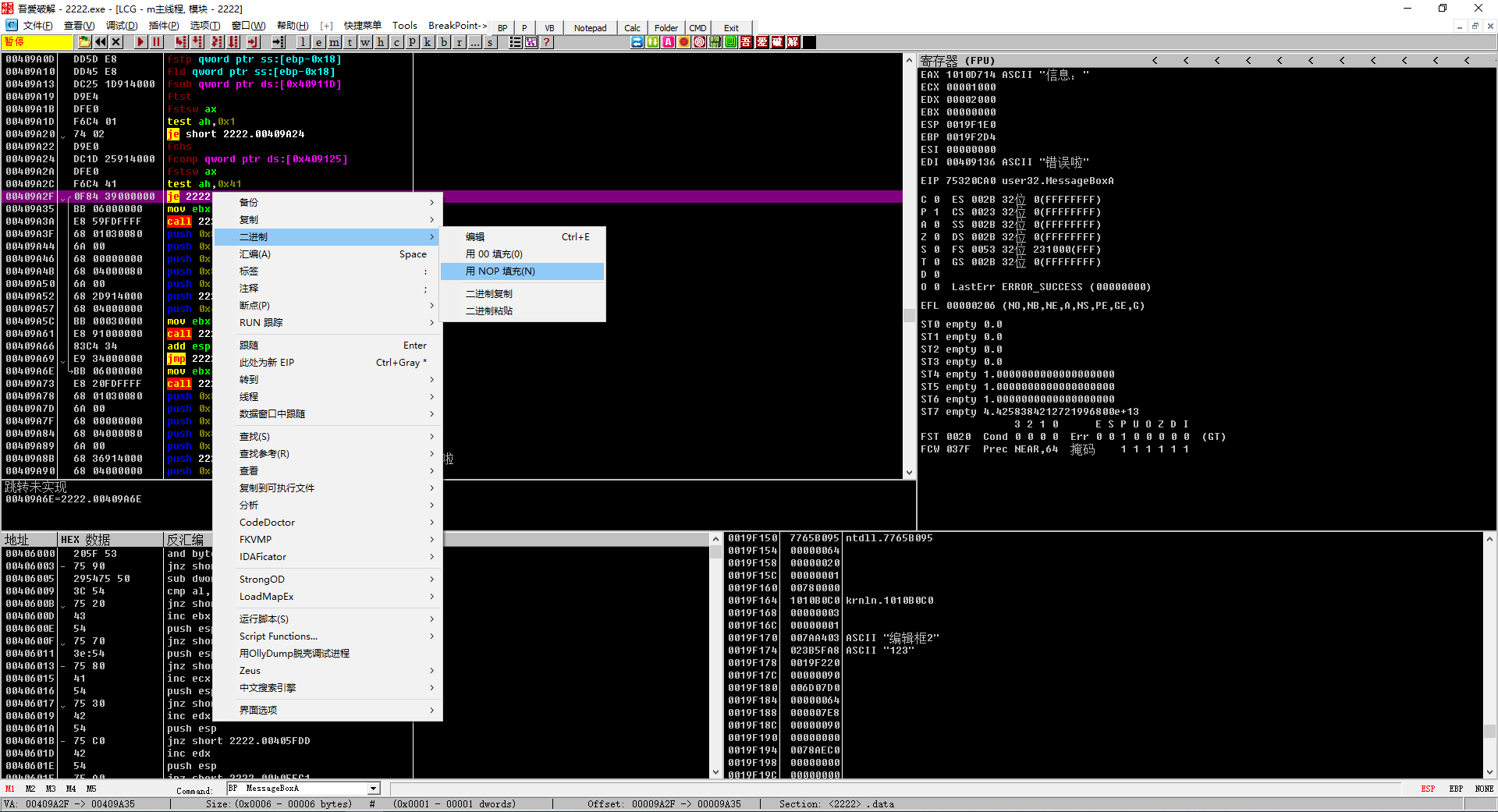
Task: Switch stack addressing to ESP
Action: click(1428, 789)
